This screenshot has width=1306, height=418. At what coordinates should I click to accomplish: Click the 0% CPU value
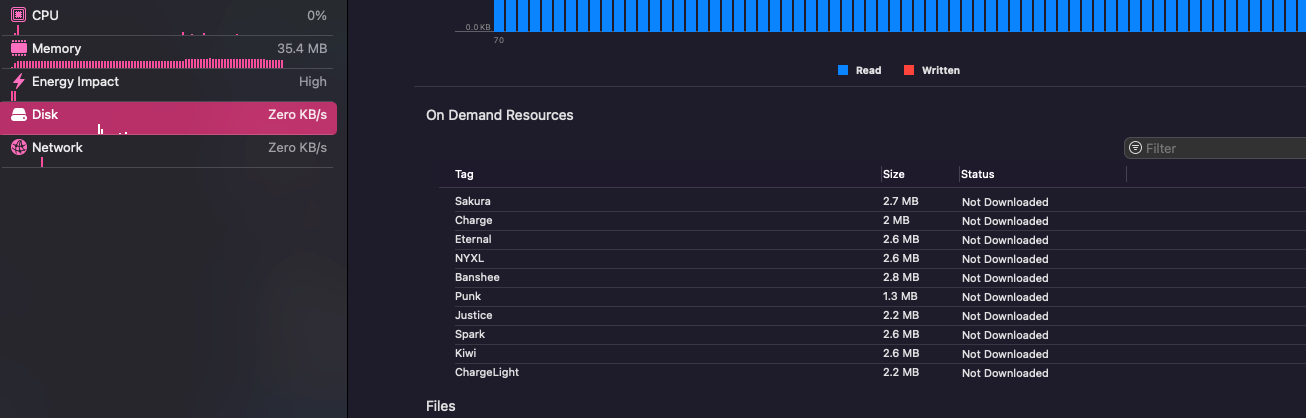coord(317,15)
